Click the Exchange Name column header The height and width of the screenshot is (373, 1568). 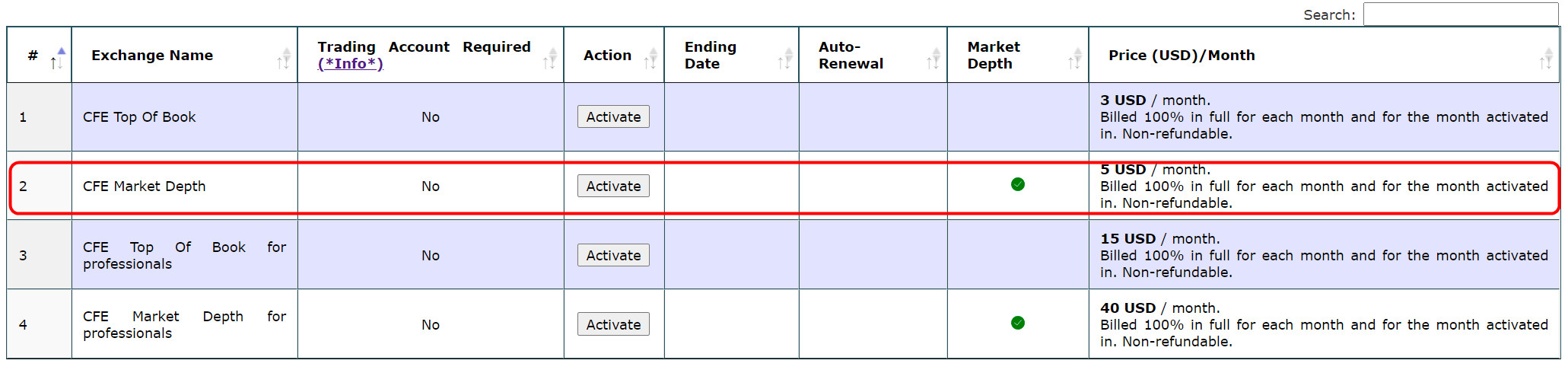click(152, 56)
